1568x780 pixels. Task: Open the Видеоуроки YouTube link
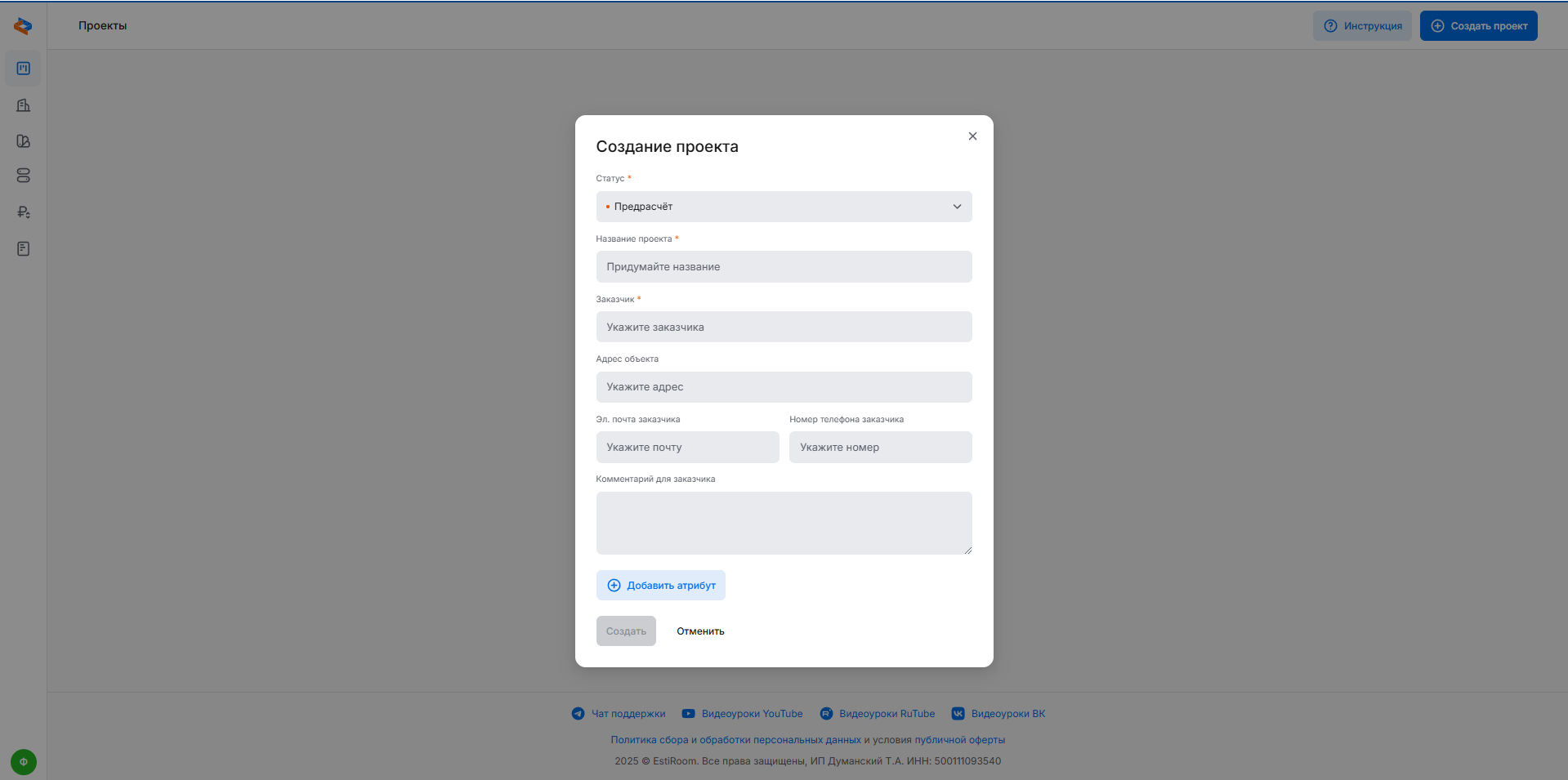tap(751, 714)
